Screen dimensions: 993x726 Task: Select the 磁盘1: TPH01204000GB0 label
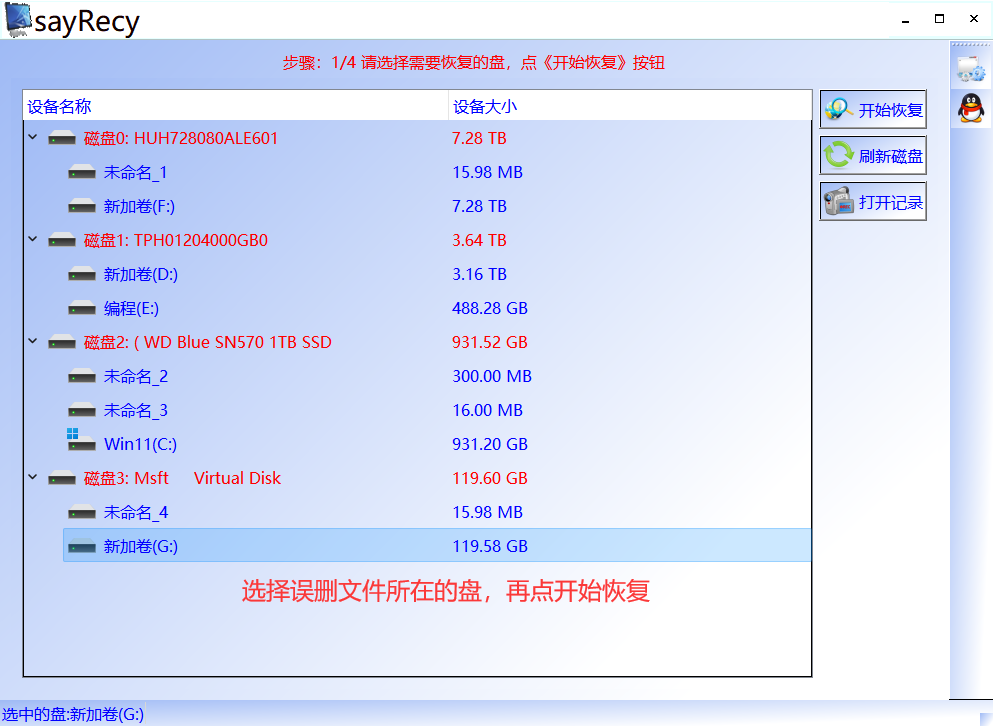(x=175, y=240)
